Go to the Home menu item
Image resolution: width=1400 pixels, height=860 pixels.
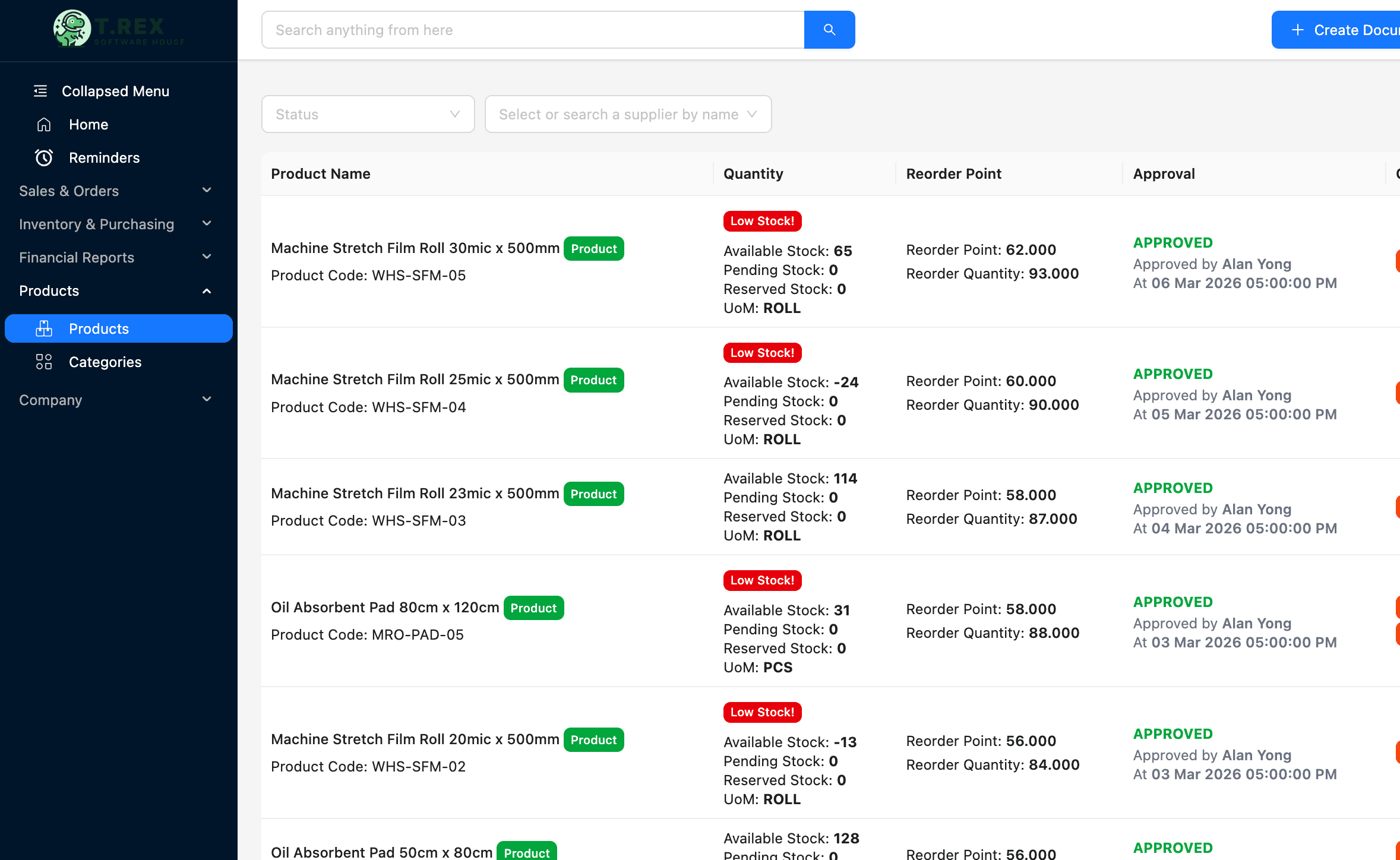click(89, 125)
